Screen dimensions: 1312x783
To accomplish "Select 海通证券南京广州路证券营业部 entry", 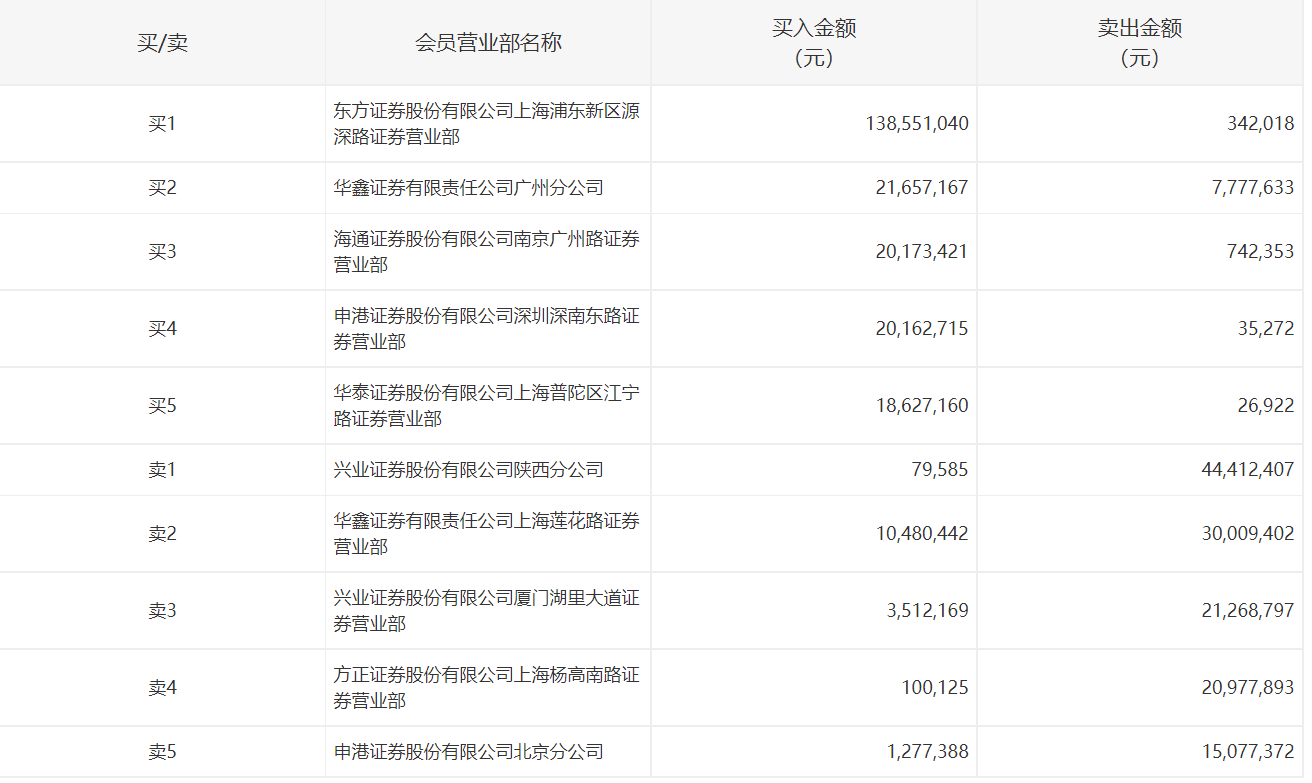I will 486,252.
